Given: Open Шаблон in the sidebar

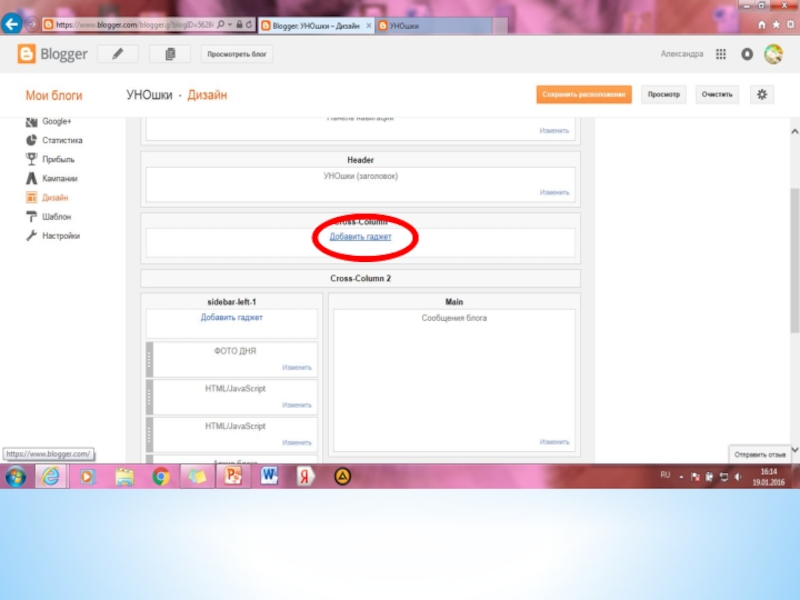Looking at the screenshot, I should tap(56, 217).
